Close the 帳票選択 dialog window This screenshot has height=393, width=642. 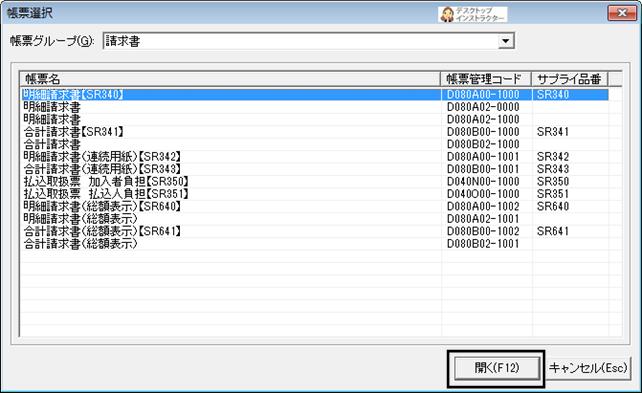click(x=622, y=13)
